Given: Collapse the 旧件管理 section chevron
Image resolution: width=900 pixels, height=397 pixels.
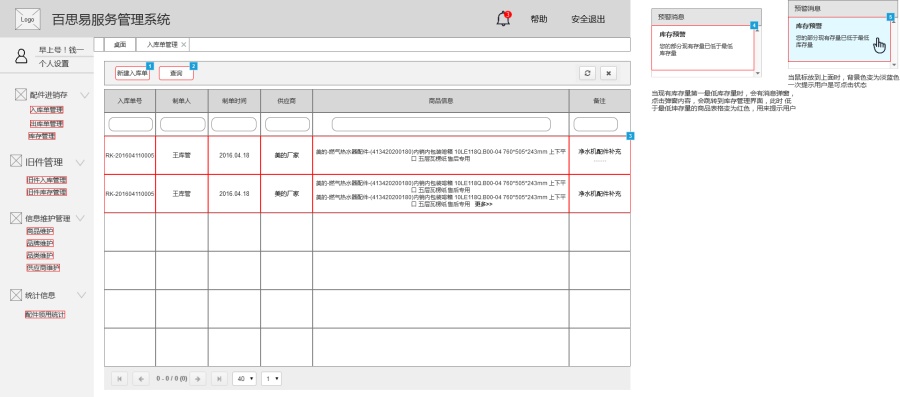Looking at the screenshot, I should point(80,162).
